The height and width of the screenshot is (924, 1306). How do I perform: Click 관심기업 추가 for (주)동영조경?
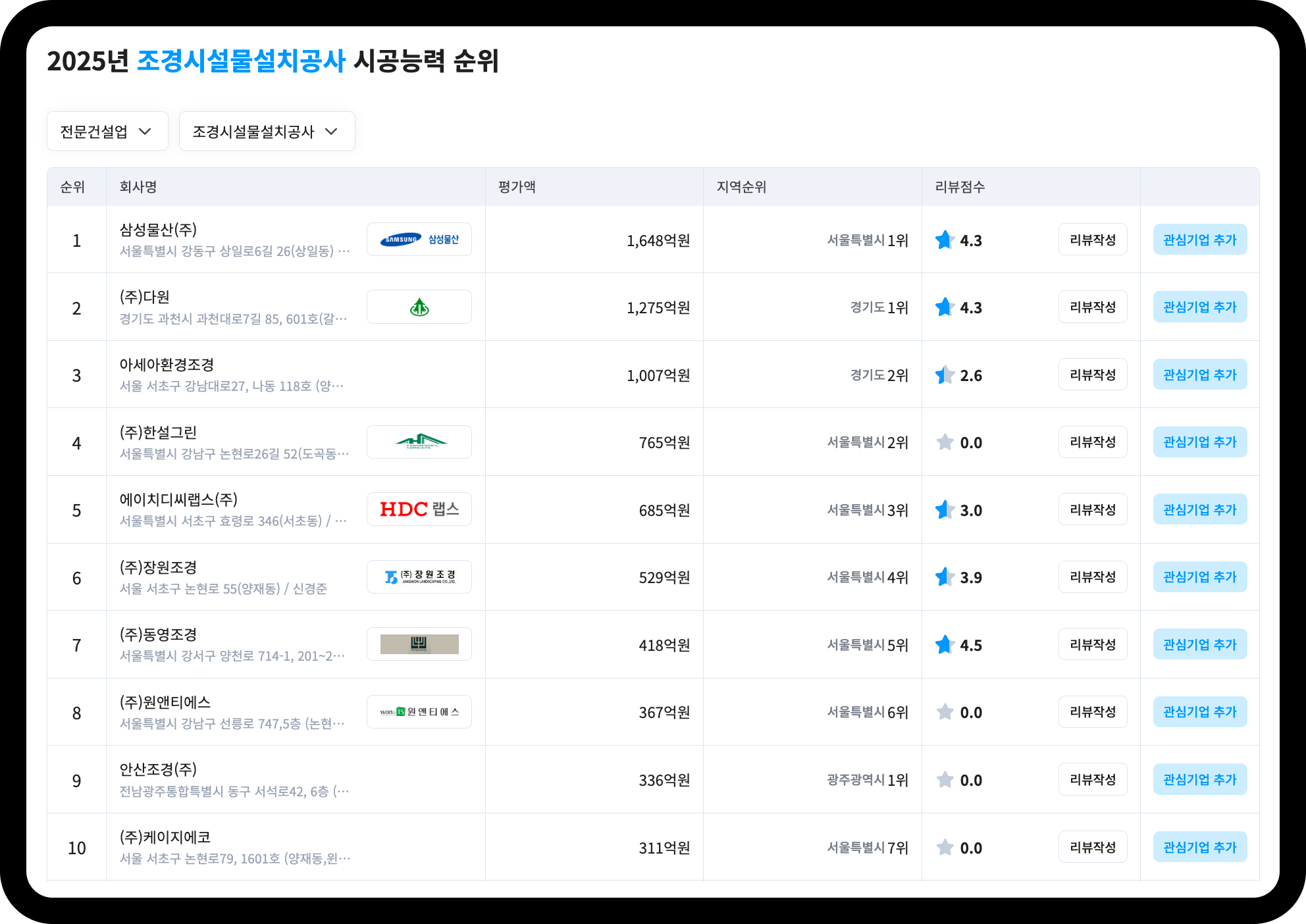(1200, 644)
